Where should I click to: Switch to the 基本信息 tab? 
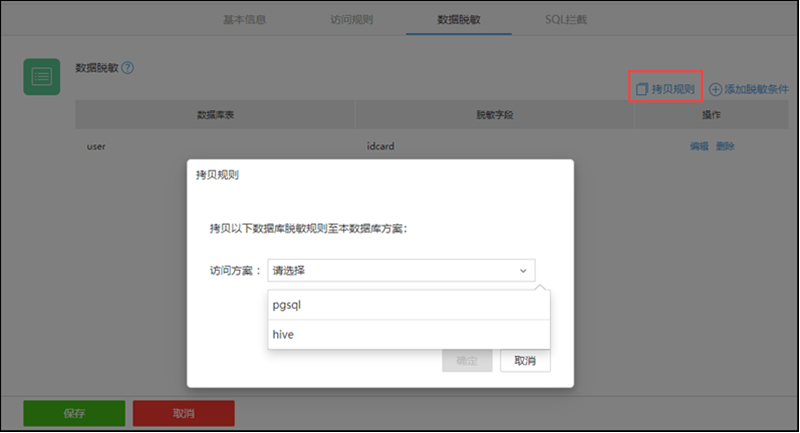click(244, 19)
